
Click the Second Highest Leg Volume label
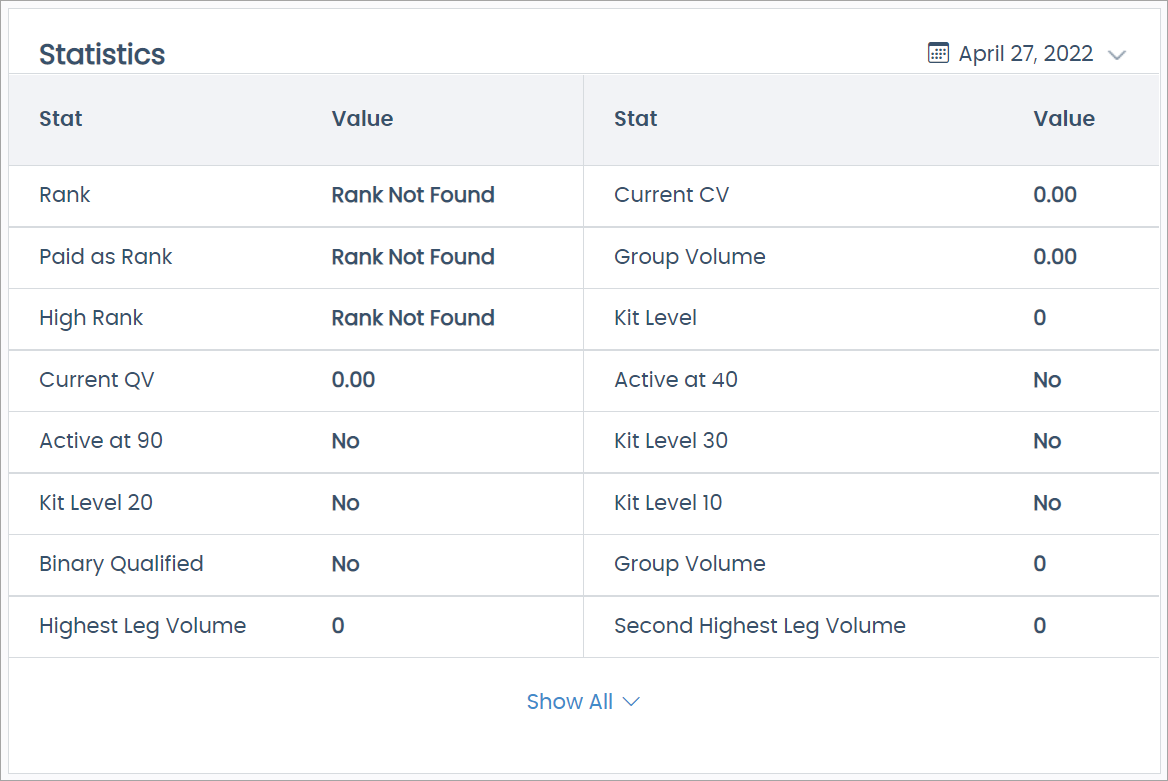point(759,626)
